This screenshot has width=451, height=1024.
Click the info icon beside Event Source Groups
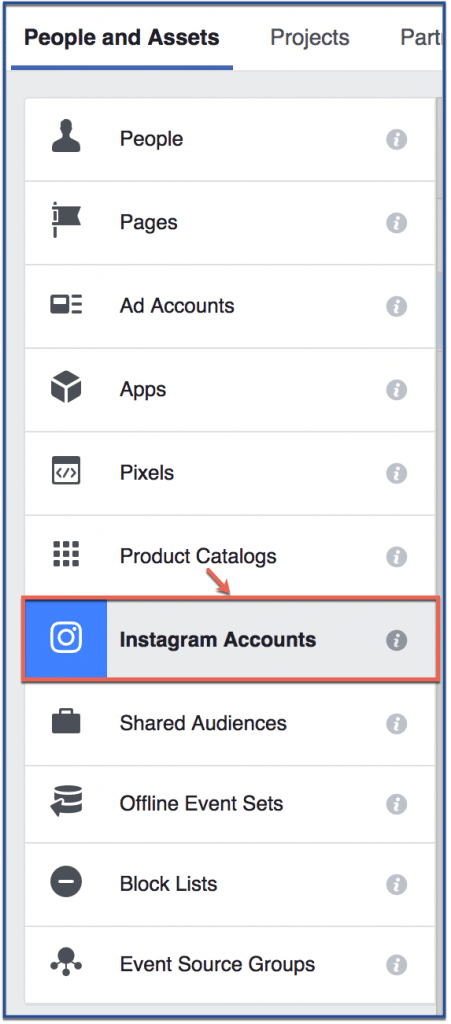pos(396,965)
